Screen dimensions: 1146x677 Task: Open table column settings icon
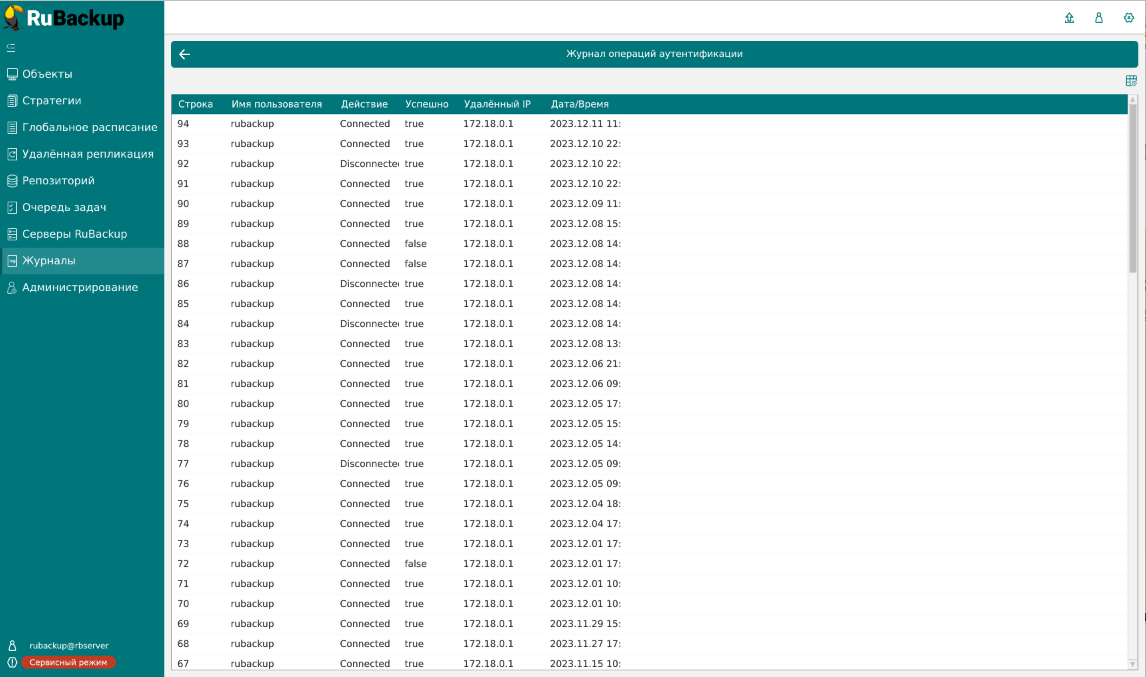(x=1131, y=81)
